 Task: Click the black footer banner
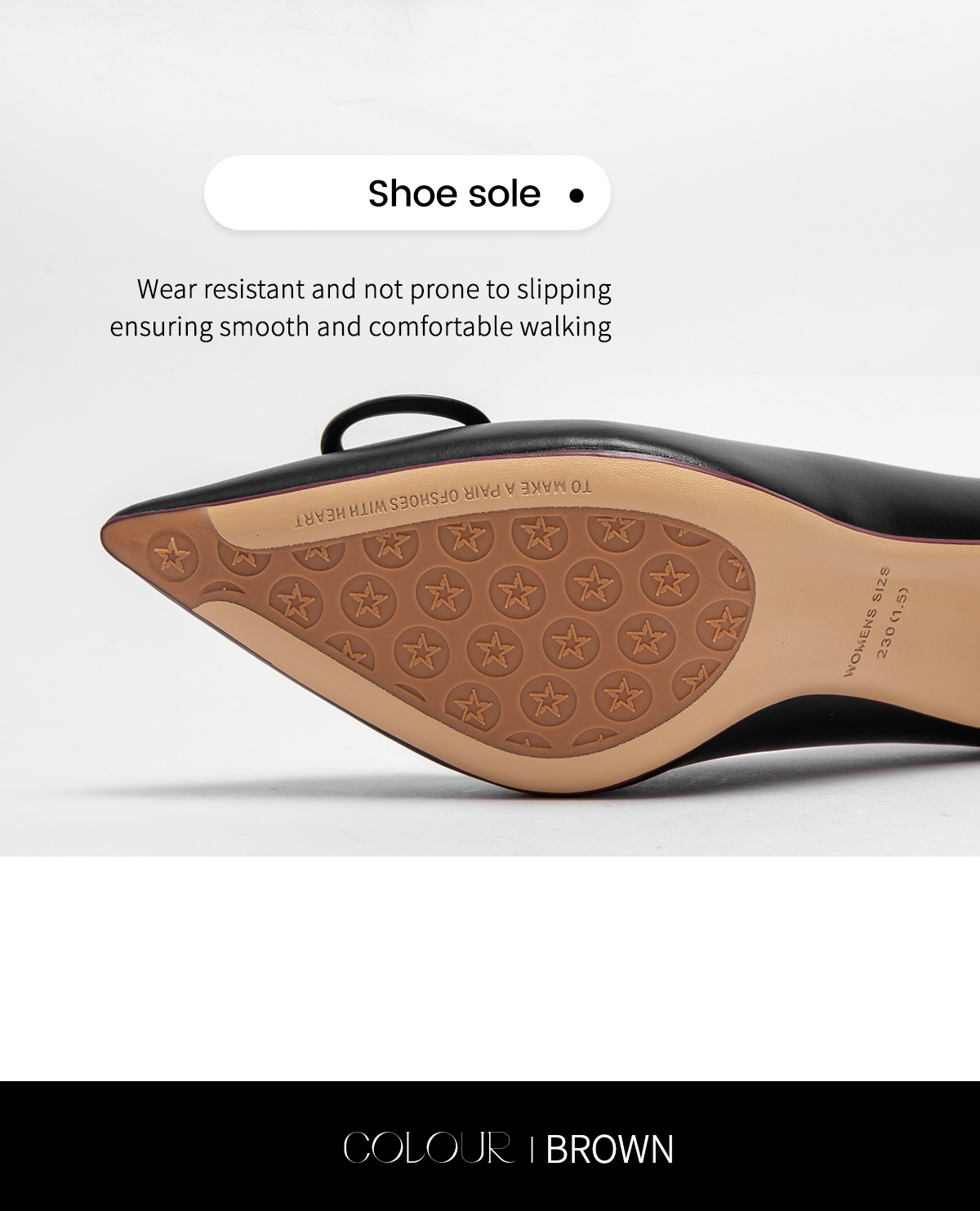click(490, 1146)
